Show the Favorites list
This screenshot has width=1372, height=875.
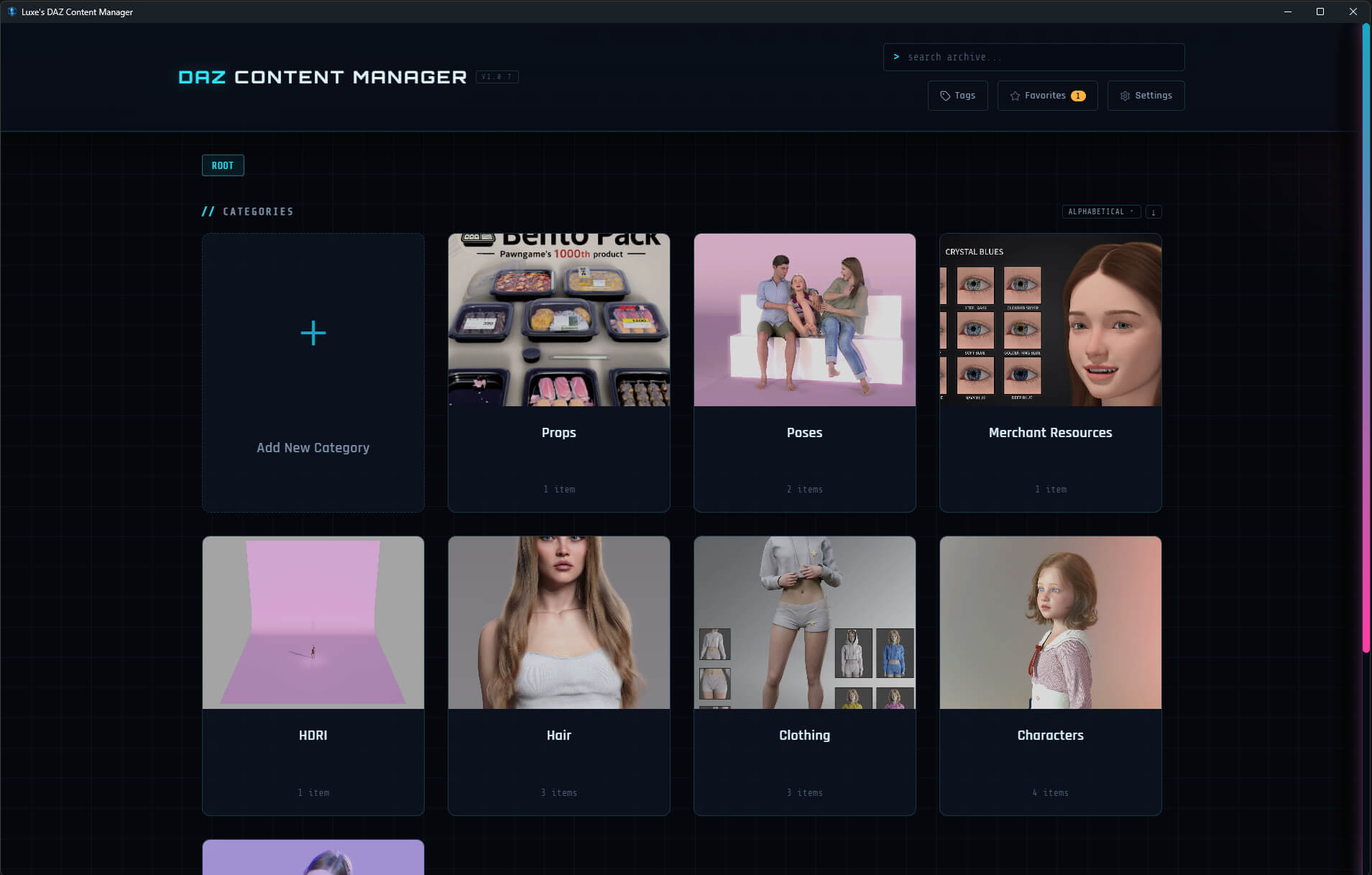click(1047, 96)
